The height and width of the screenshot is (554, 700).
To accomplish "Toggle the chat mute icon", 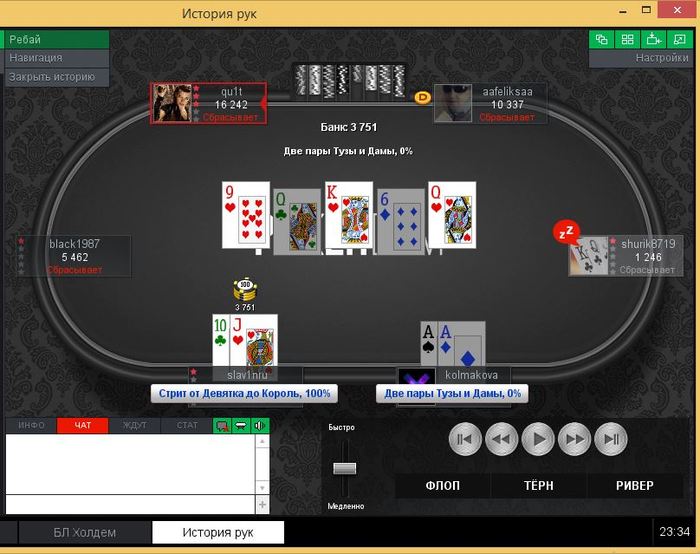I will [222, 426].
